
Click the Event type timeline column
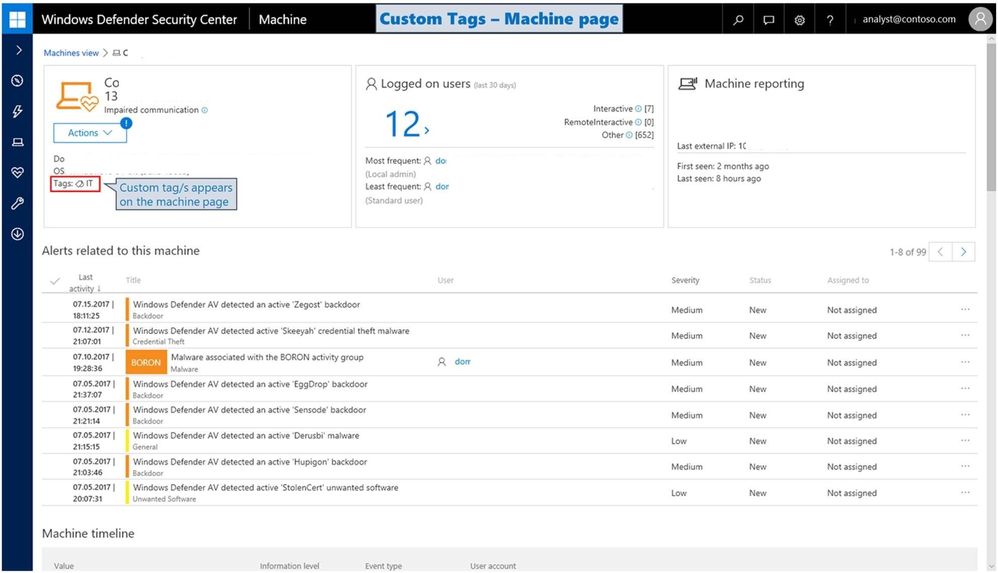point(384,566)
